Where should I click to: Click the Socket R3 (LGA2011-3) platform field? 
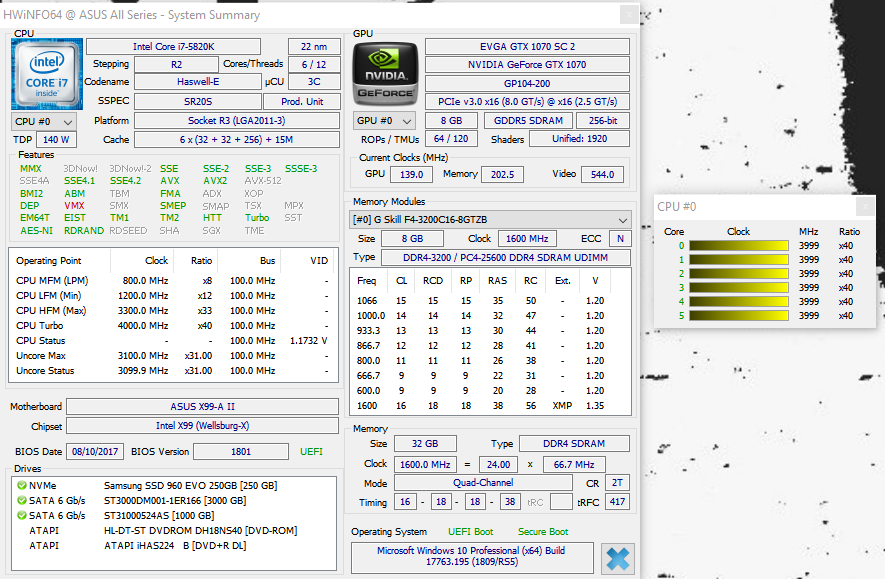236,121
